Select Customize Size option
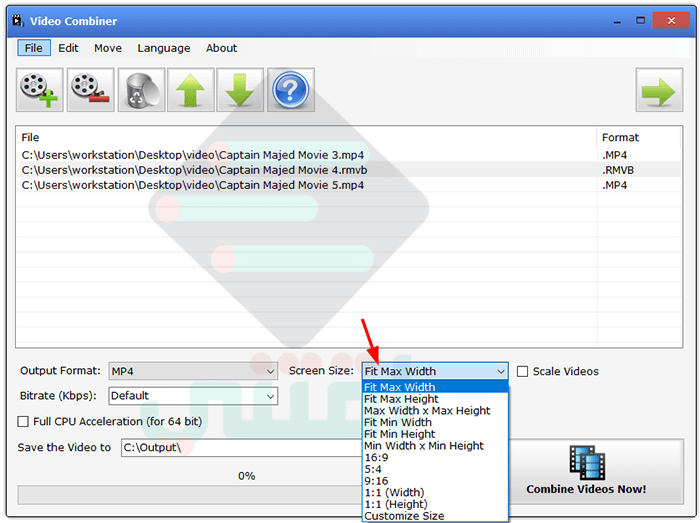Screen dimensions: 700x523 tap(435, 516)
